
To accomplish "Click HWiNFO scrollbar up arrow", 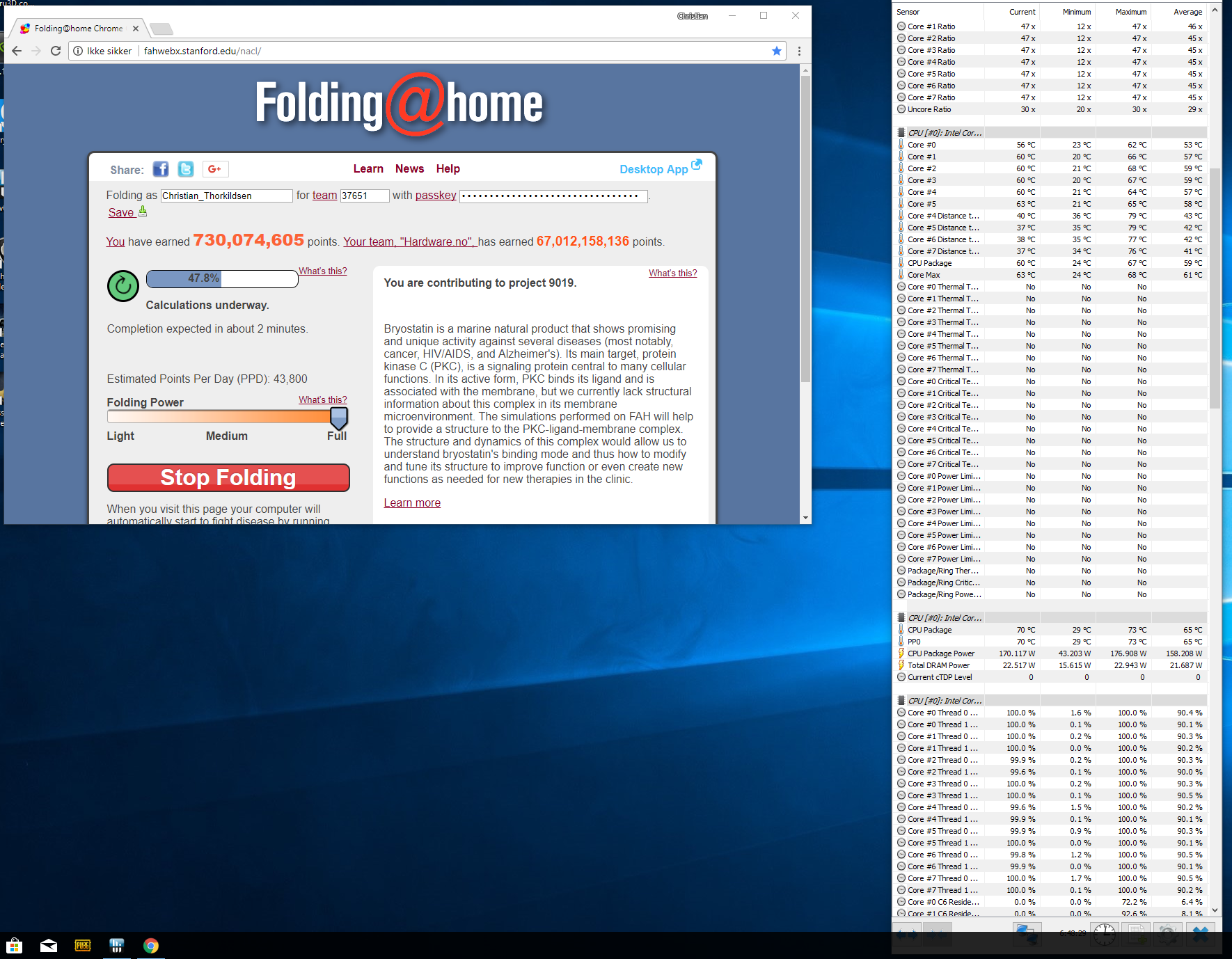I will [1215, 10].
